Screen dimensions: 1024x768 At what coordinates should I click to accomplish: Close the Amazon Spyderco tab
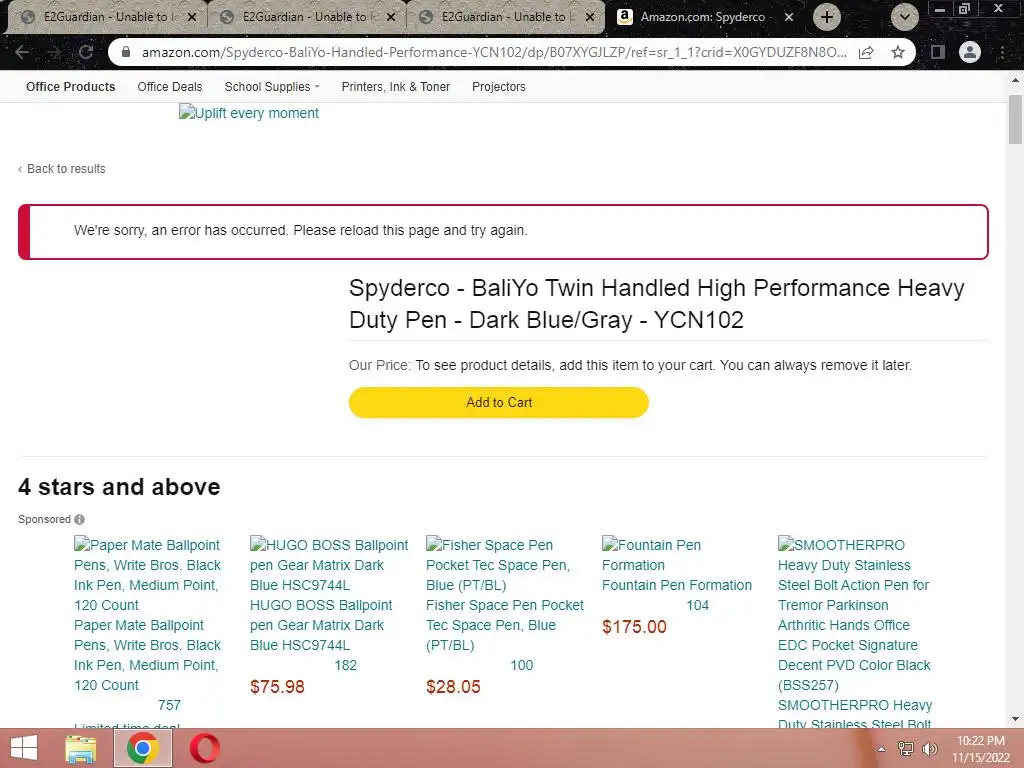[789, 18]
